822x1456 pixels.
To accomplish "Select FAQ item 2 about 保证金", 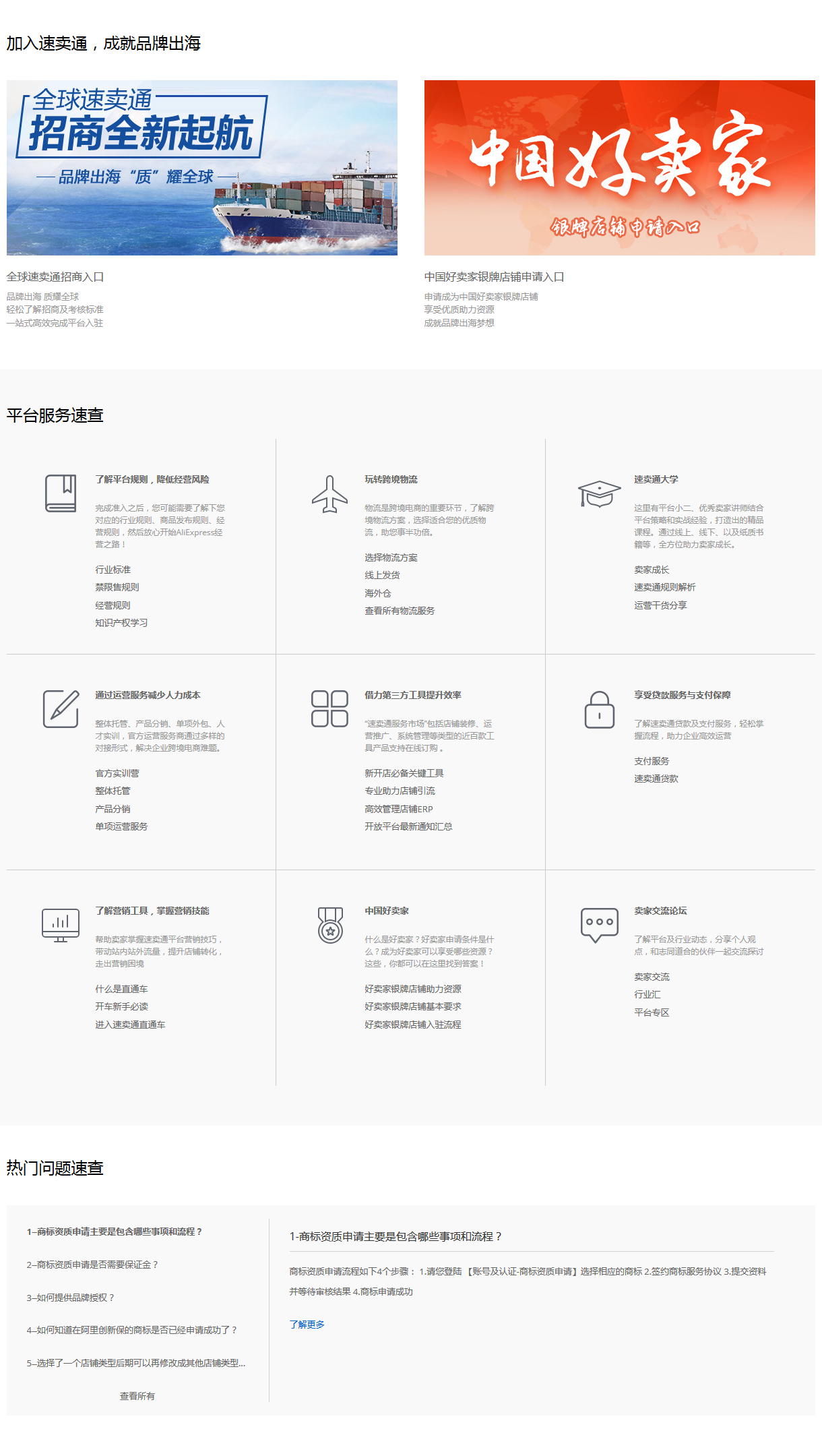I will point(92,1265).
